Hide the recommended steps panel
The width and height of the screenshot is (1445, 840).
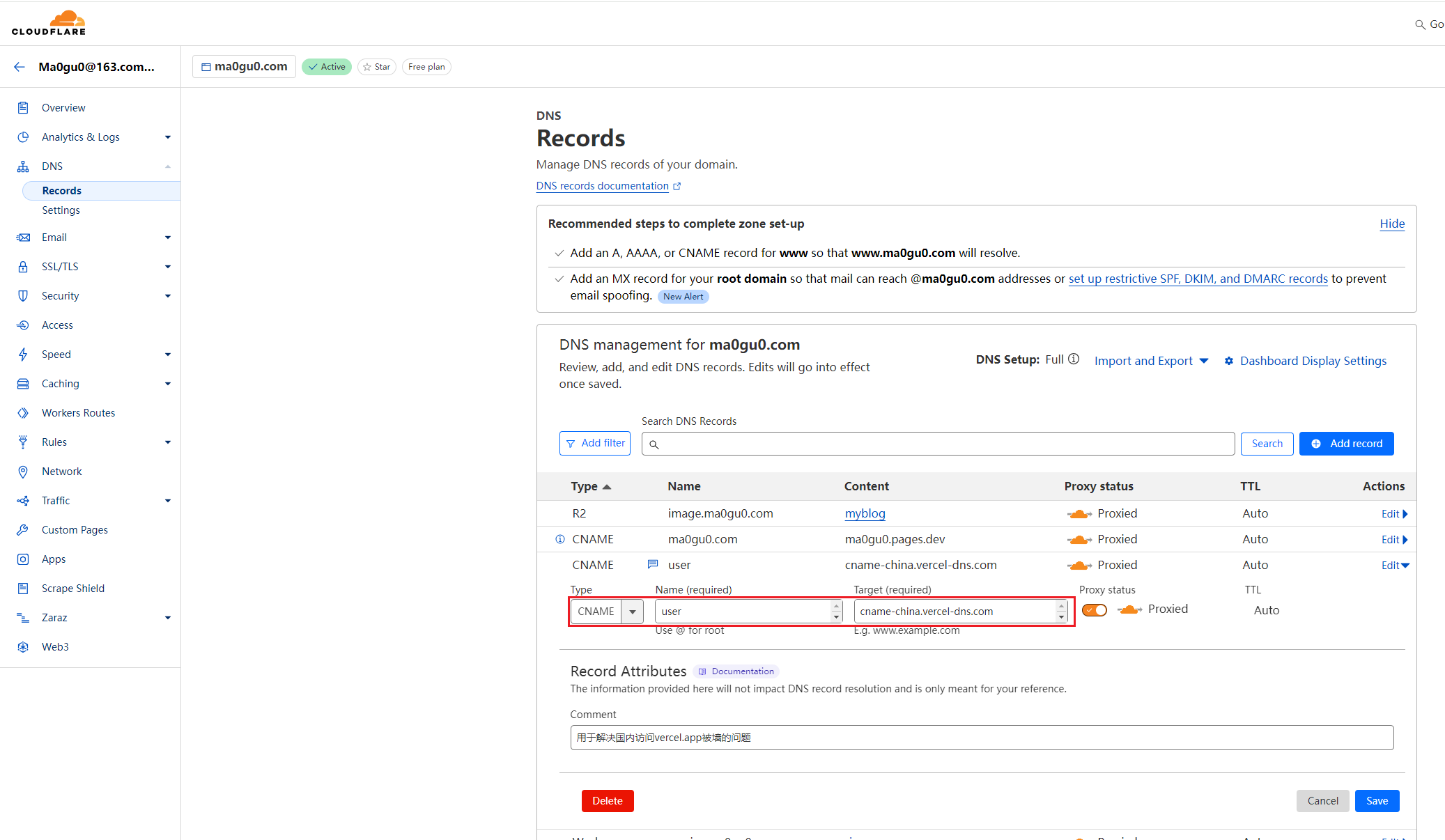pyautogui.click(x=1392, y=224)
